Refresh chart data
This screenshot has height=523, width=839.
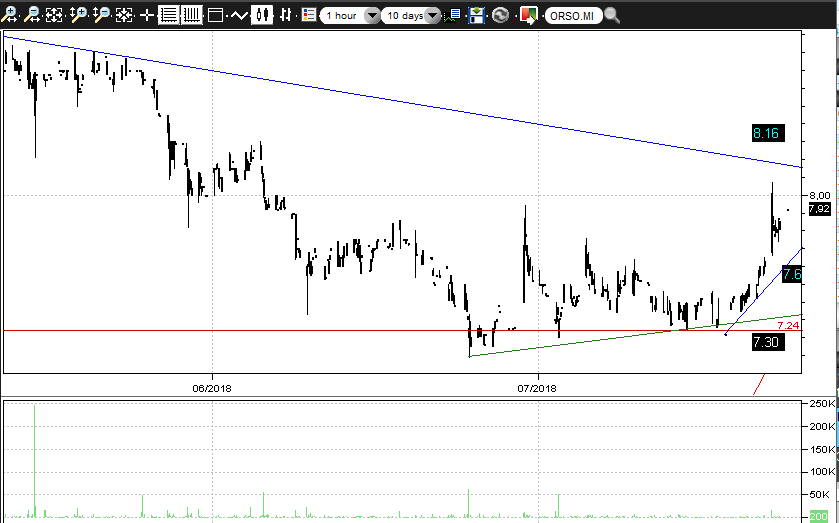coord(500,16)
